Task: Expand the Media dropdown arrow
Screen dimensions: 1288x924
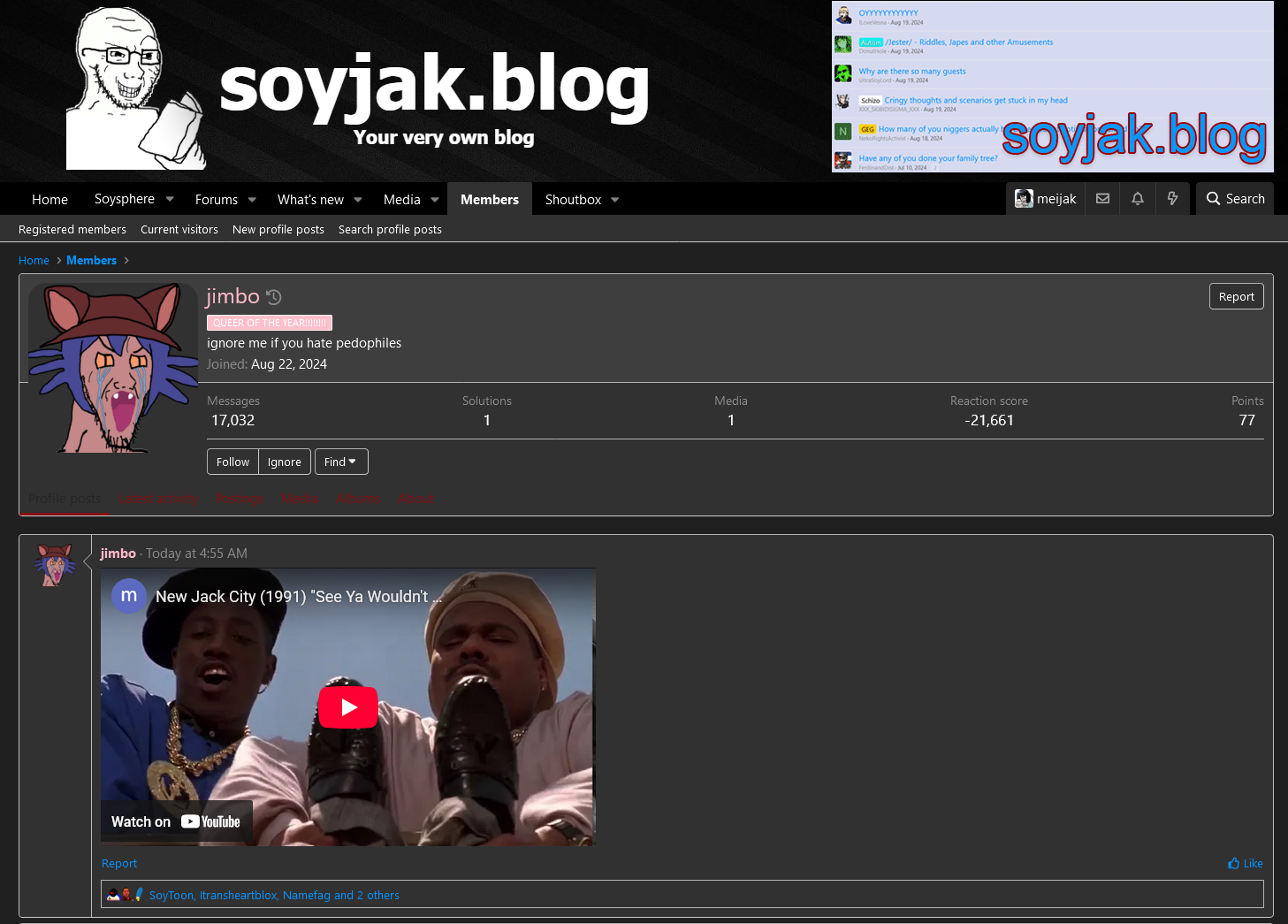Action: point(435,200)
